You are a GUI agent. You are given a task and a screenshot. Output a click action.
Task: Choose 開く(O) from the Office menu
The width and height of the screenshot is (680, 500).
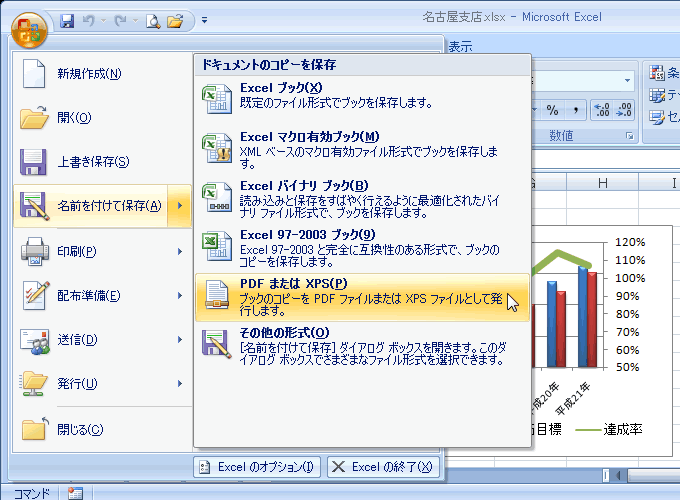pos(103,118)
